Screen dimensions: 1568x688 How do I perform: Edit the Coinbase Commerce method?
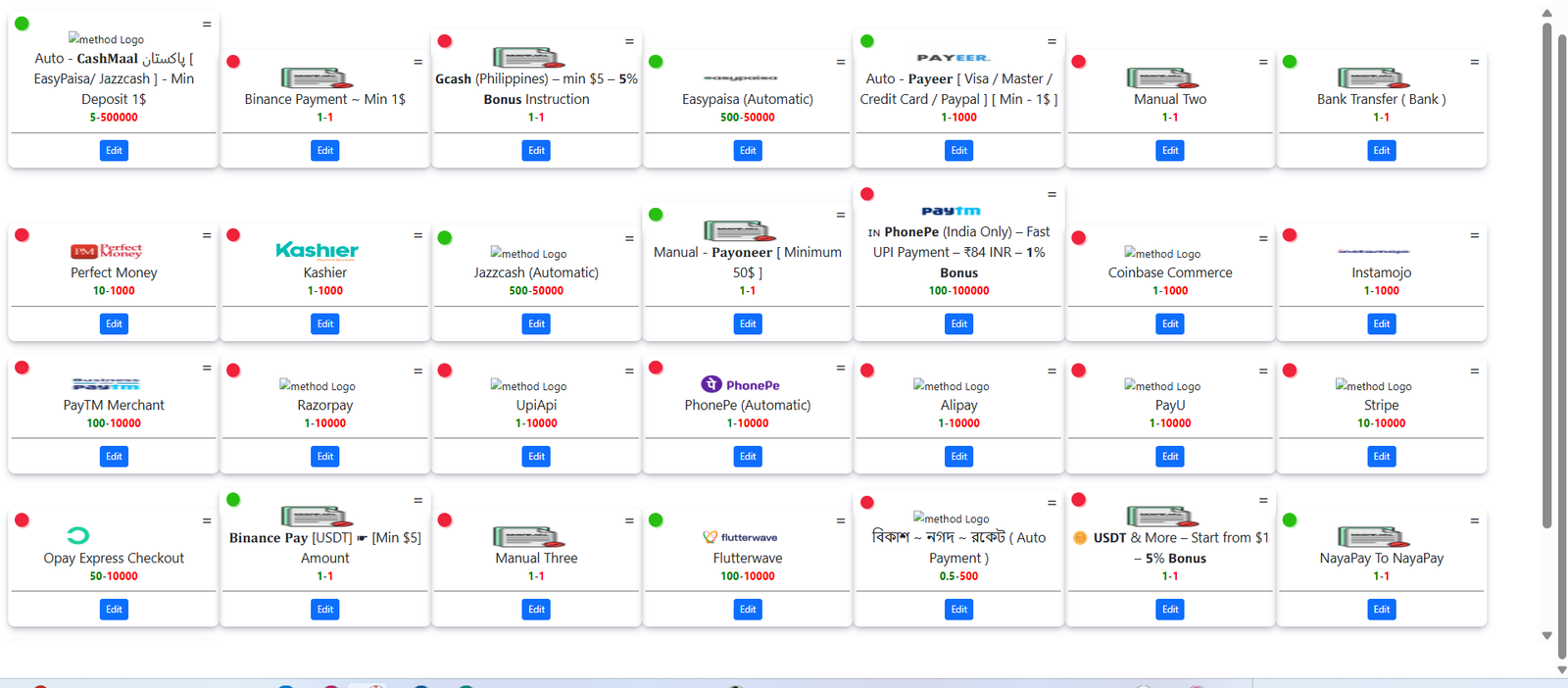click(1170, 323)
